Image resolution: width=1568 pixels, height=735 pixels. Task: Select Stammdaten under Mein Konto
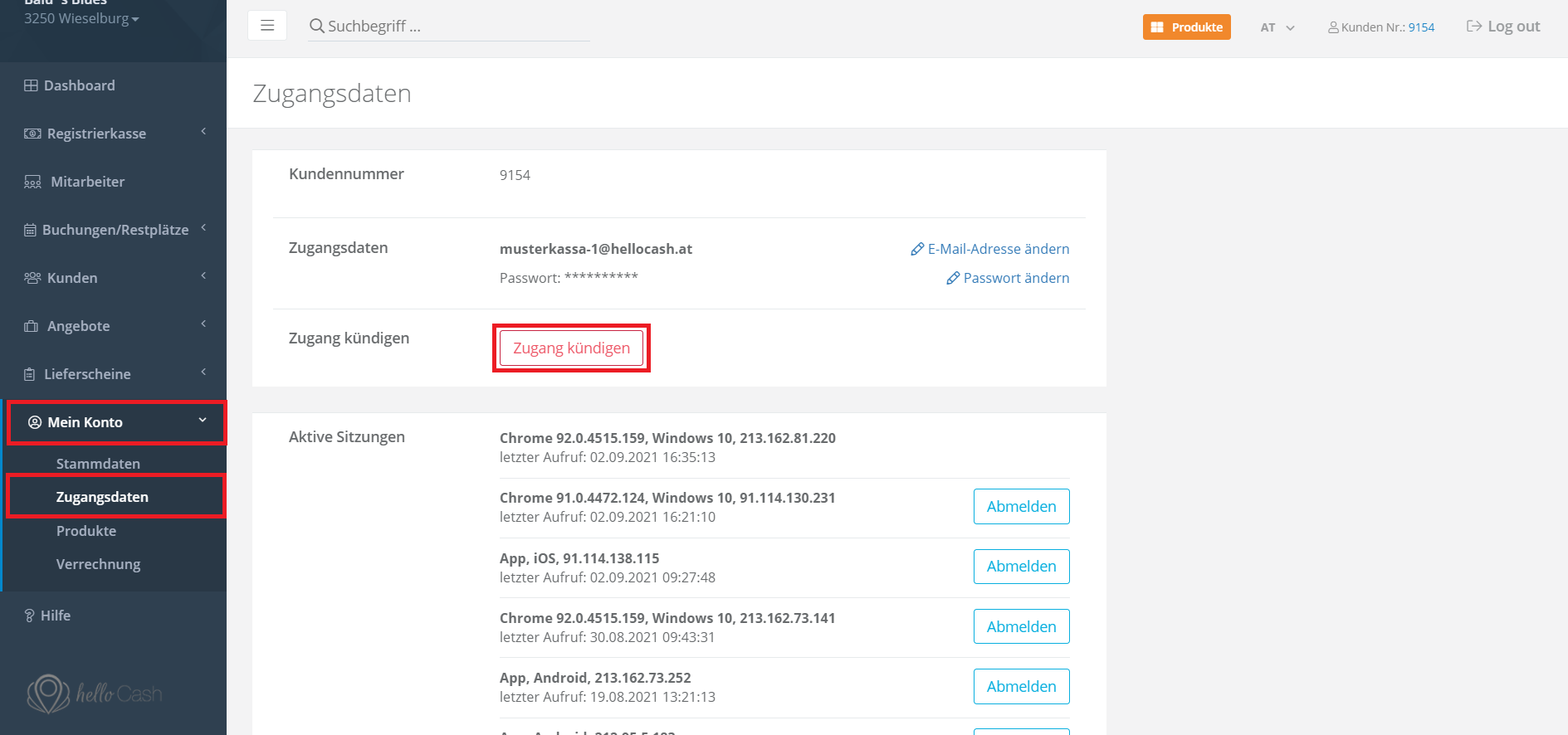(x=98, y=464)
